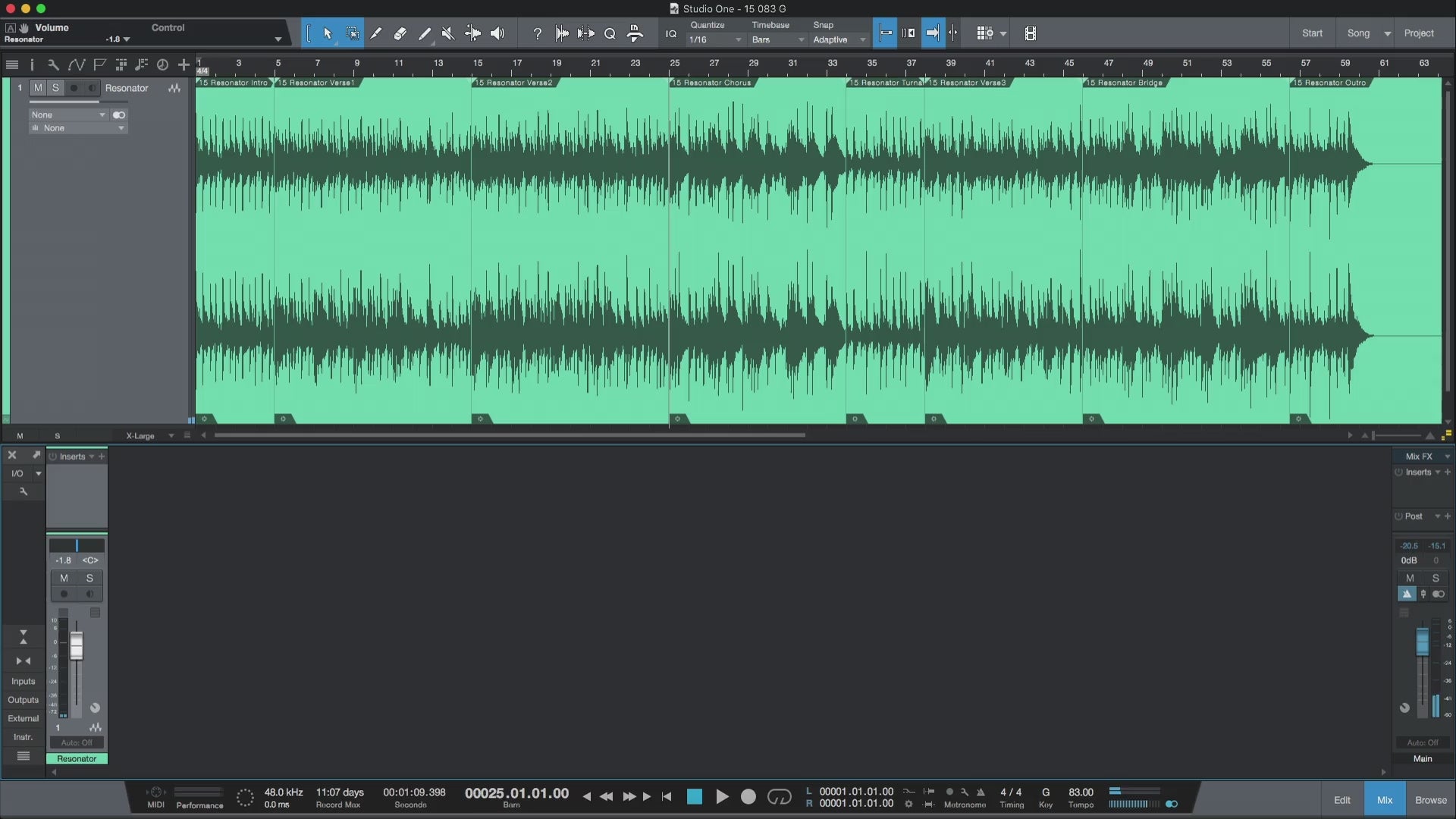Open the marker track flag icon
This screenshot has width=1456, height=819.
coord(99,65)
